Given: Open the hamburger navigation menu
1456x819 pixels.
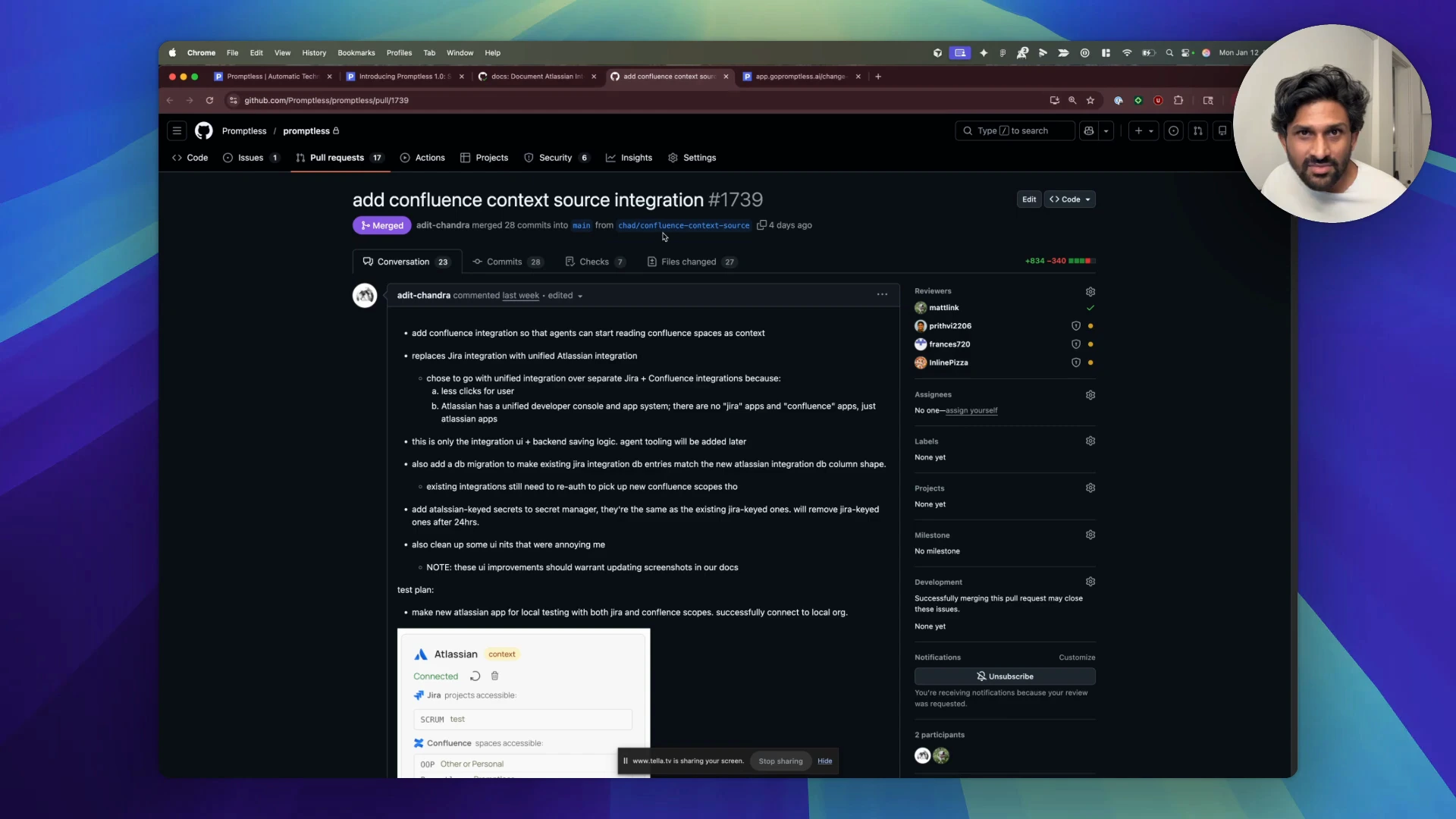Looking at the screenshot, I should pyautogui.click(x=177, y=130).
